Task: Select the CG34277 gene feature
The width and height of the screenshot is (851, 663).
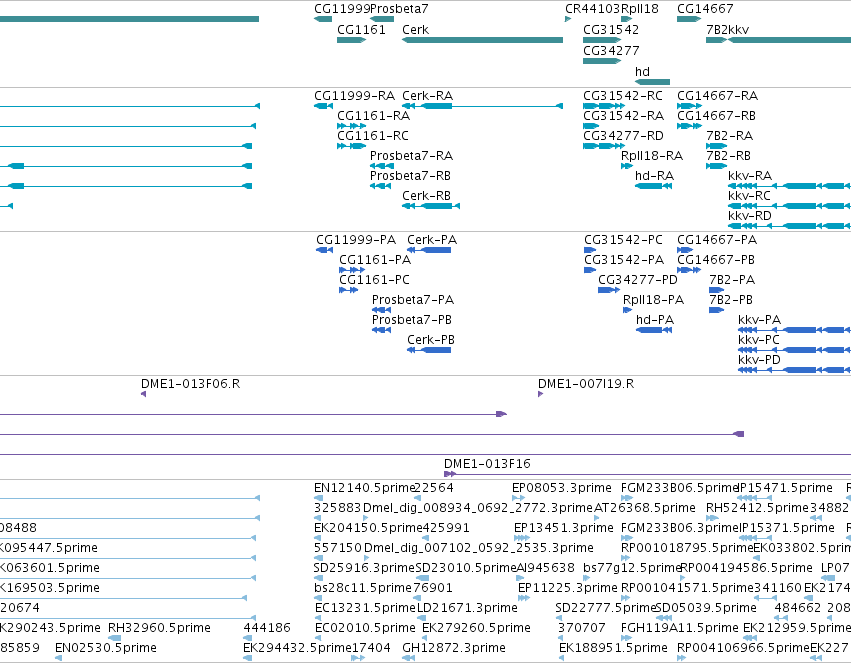Action: 602,61
